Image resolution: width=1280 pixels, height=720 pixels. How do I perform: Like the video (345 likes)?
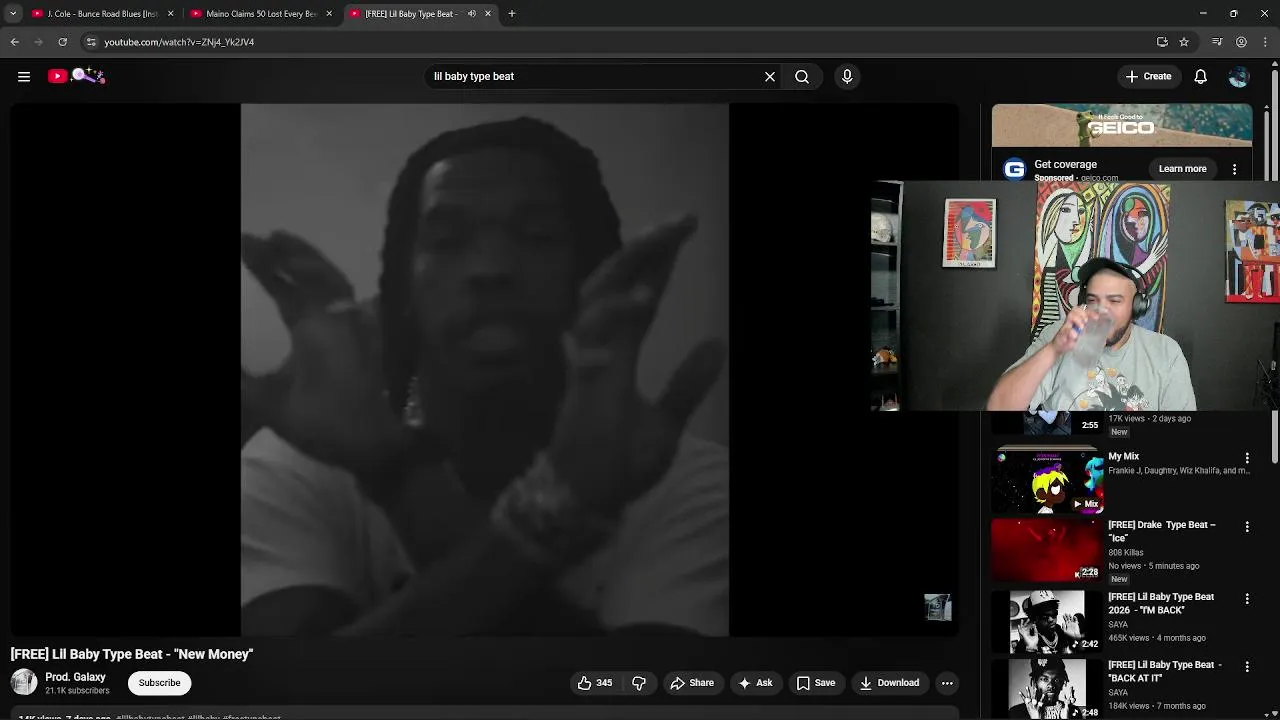(x=594, y=683)
